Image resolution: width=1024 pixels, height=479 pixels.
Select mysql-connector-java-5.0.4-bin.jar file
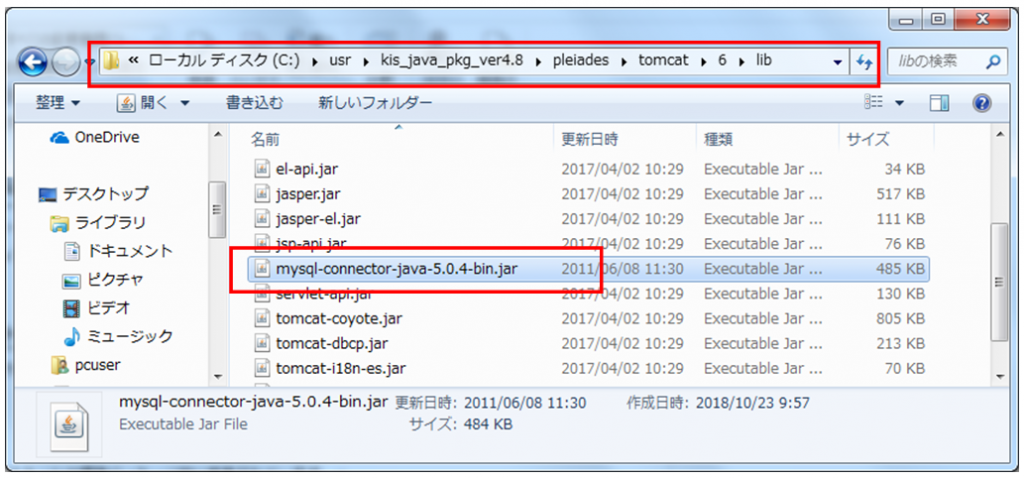tap(396, 268)
